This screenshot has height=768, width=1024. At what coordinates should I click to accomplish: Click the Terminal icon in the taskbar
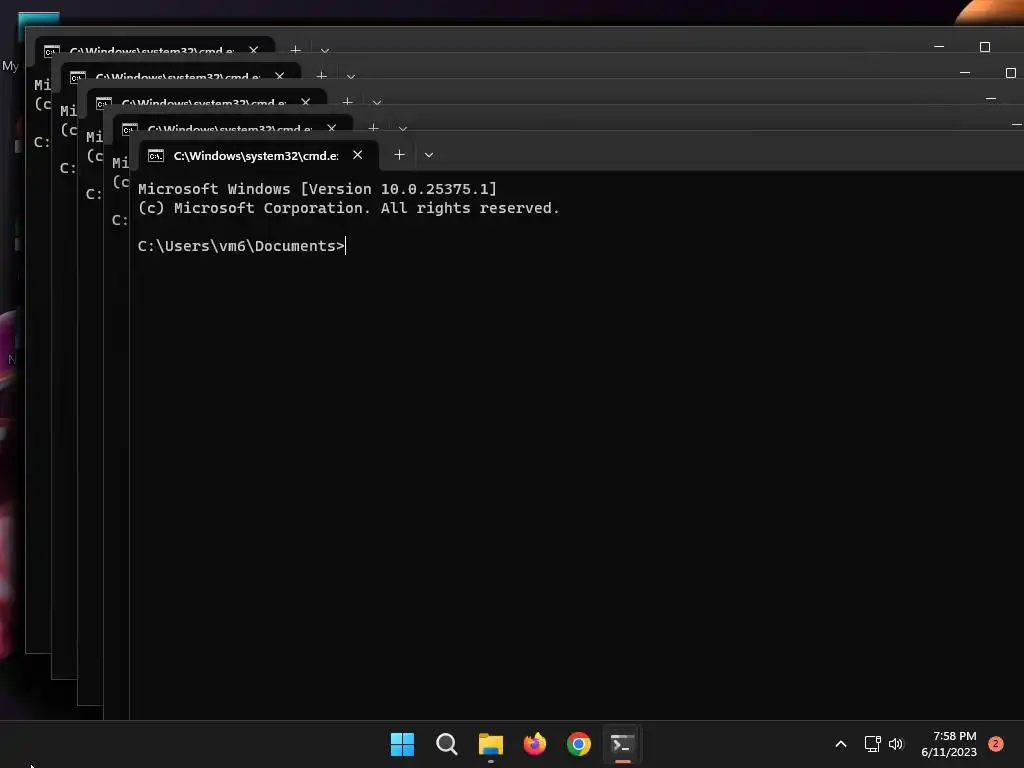(622, 744)
